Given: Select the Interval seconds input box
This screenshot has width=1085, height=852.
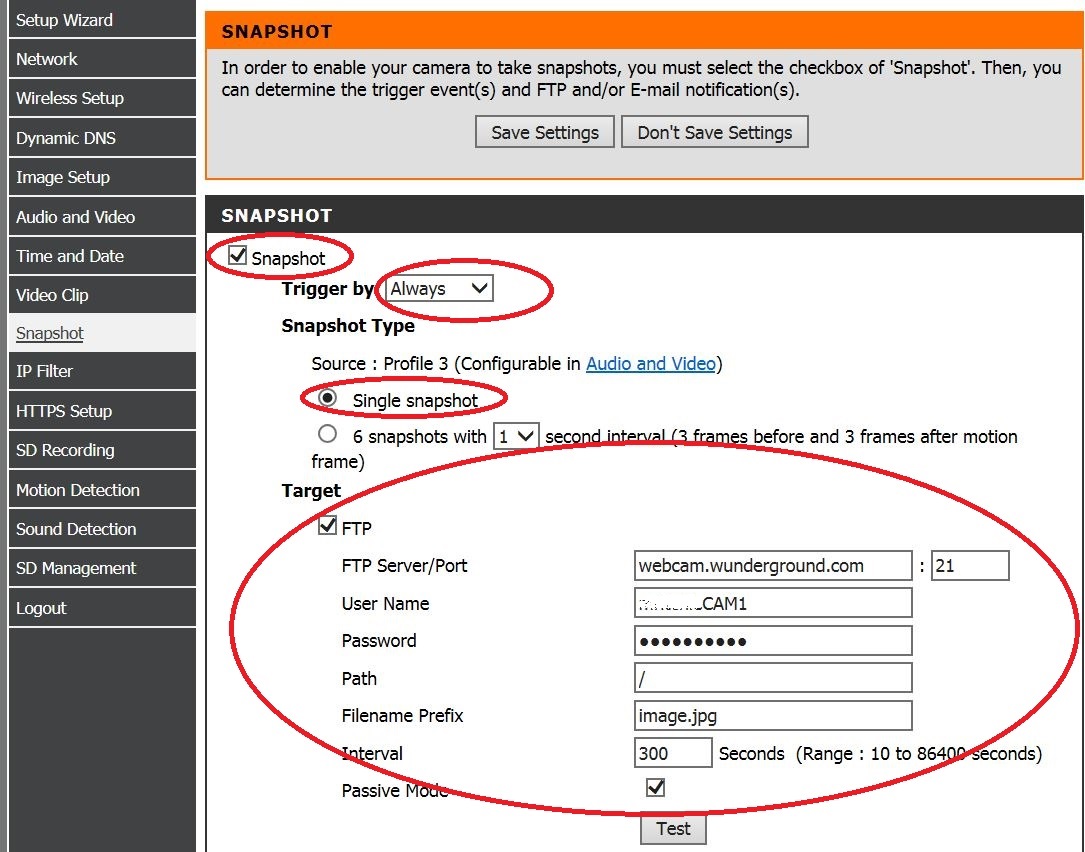Looking at the screenshot, I should click(672, 753).
